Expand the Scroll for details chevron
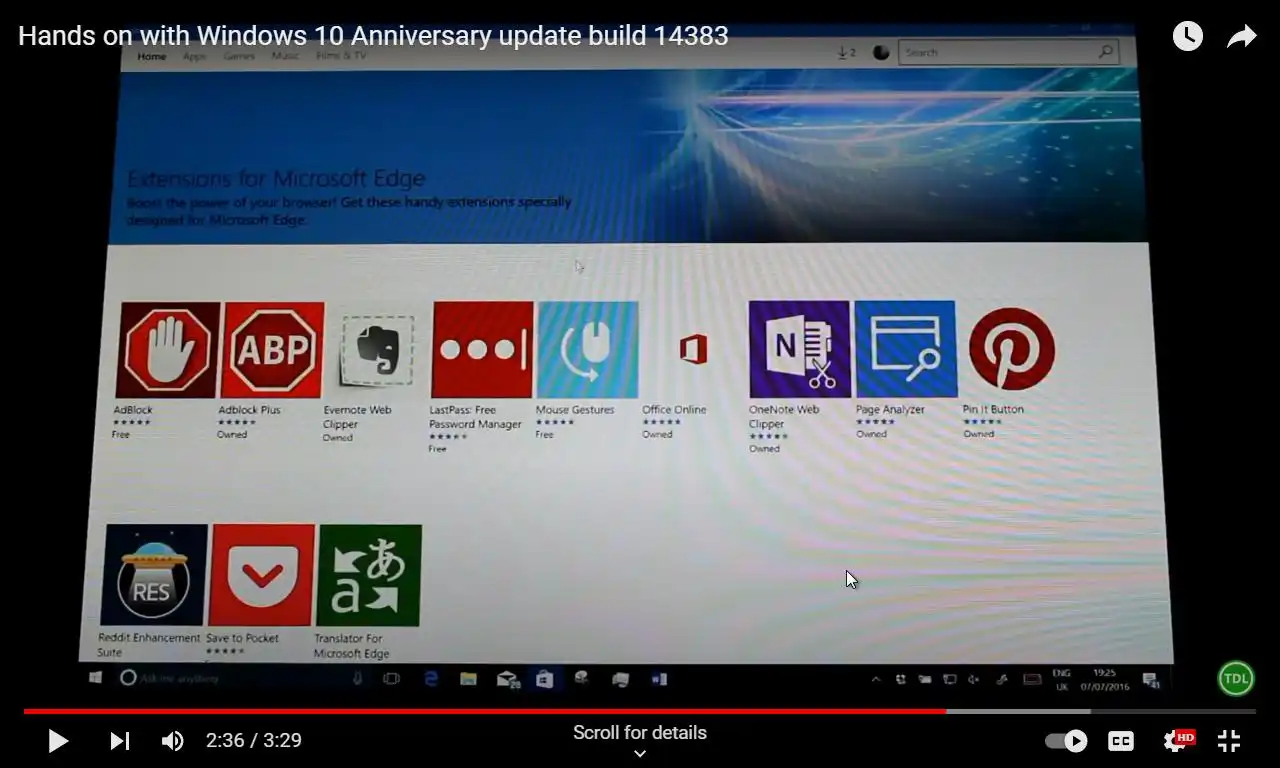The image size is (1280, 768). [x=640, y=754]
